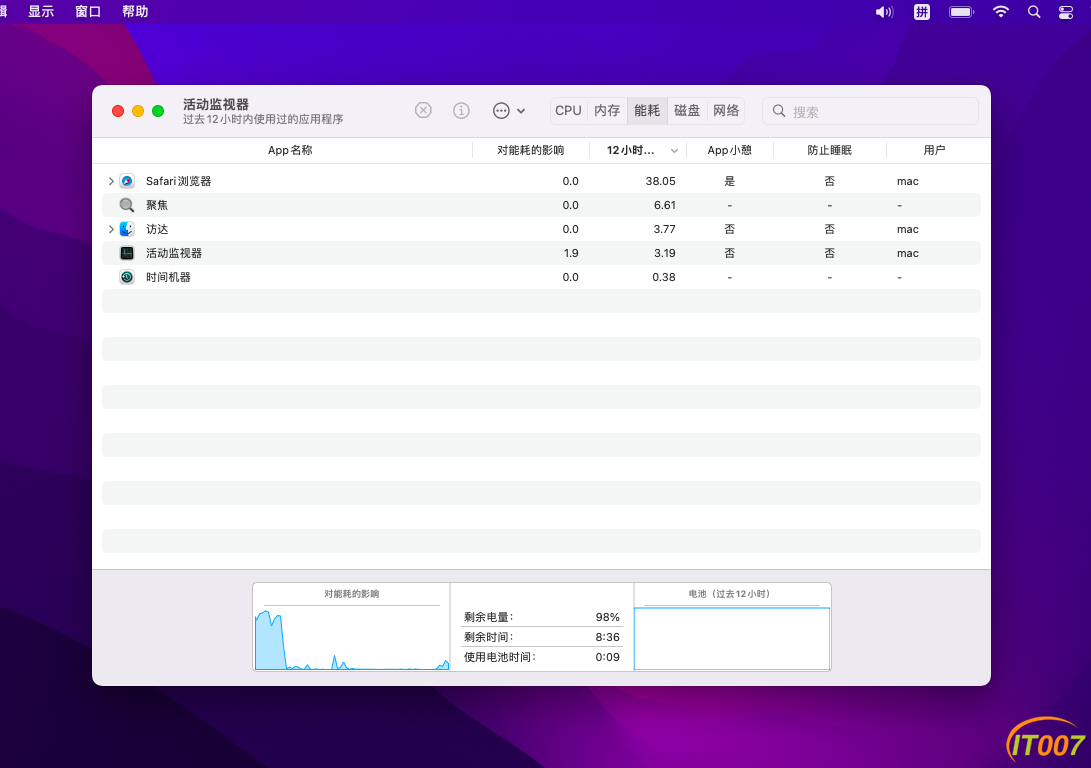The width and height of the screenshot is (1091, 768).
Task: Click the 时间机器 icon
Action: pos(127,277)
